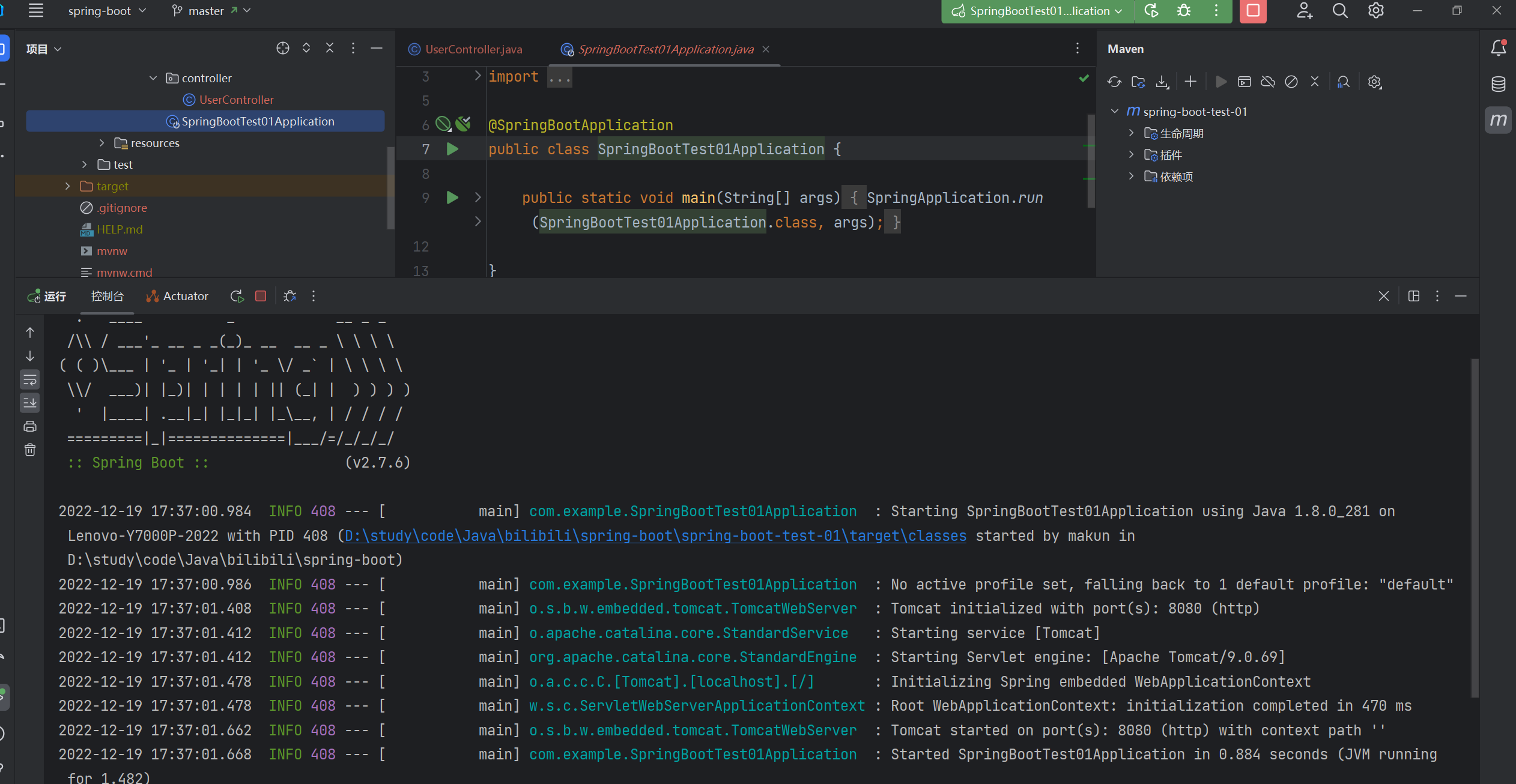Open the Database tool window
Image resolution: width=1516 pixels, height=784 pixels.
tap(1499, 84)
